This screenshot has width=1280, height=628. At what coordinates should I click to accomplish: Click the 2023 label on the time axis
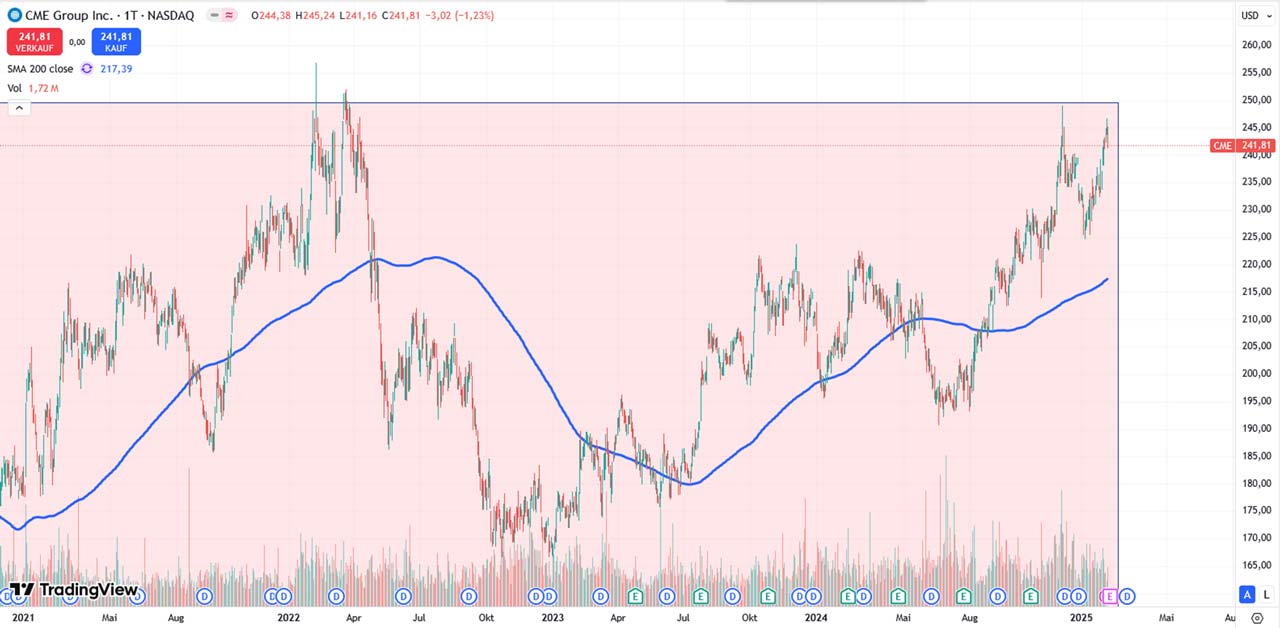click(x=552, y=619)
